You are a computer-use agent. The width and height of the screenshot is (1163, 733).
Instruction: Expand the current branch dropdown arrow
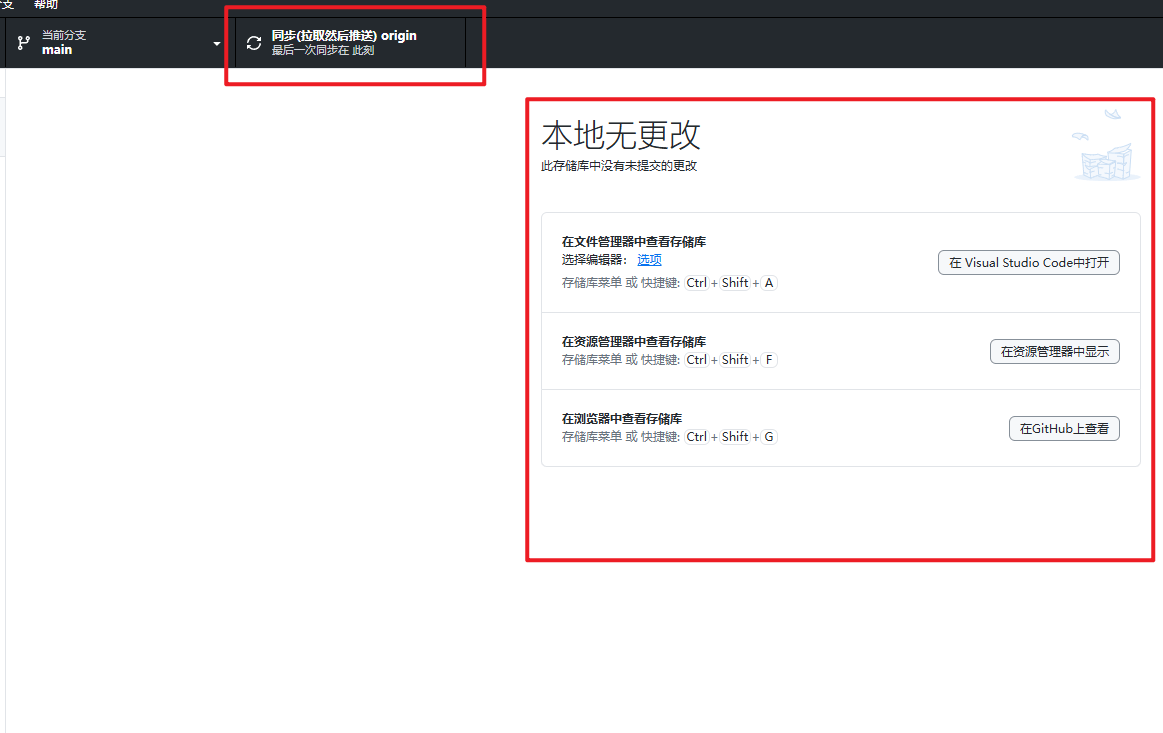tap(217, 44)
